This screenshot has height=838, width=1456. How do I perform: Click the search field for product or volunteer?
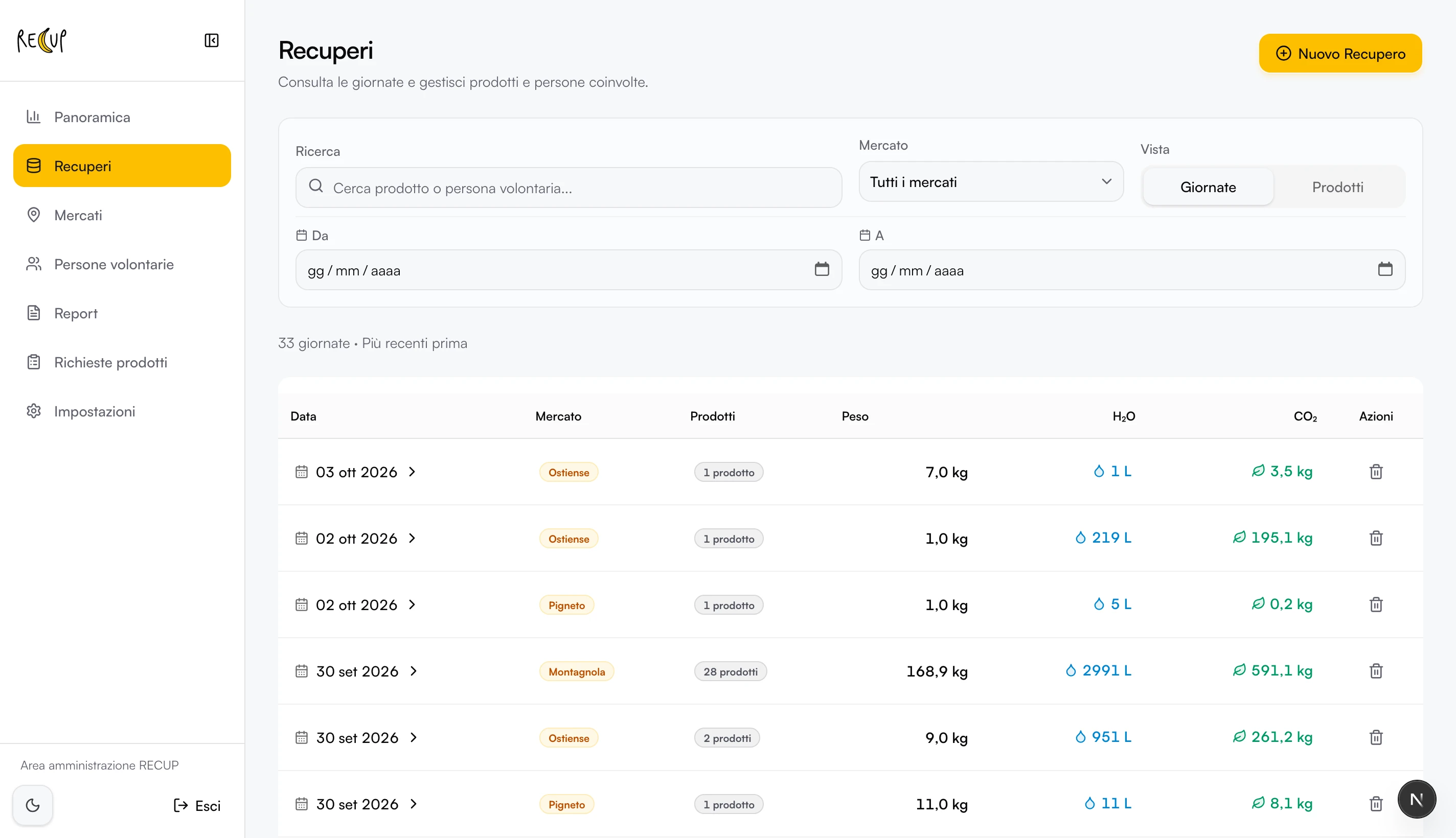click(x=568, y=188)
